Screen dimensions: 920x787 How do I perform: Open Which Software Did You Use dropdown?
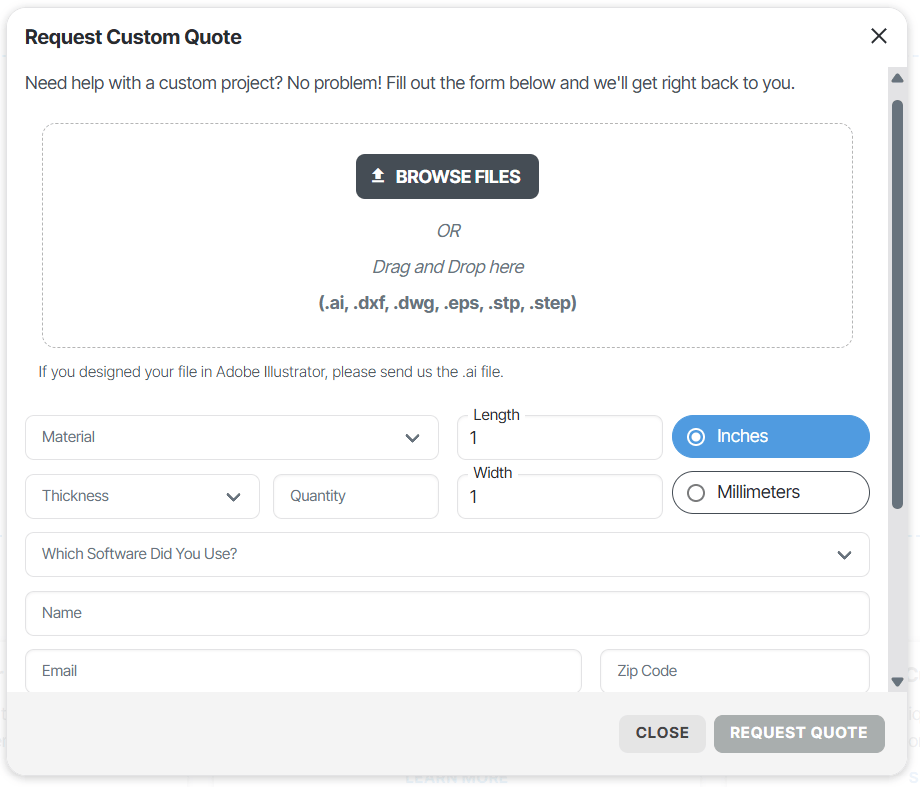(447, 555)
